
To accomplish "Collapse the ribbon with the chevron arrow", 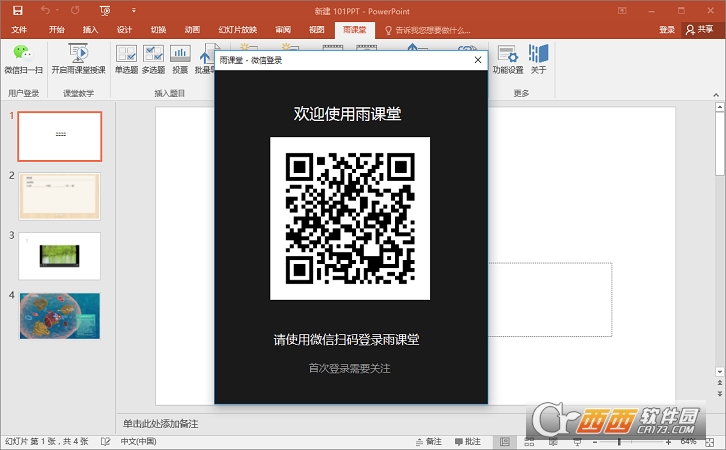I will tap(716, 95).
